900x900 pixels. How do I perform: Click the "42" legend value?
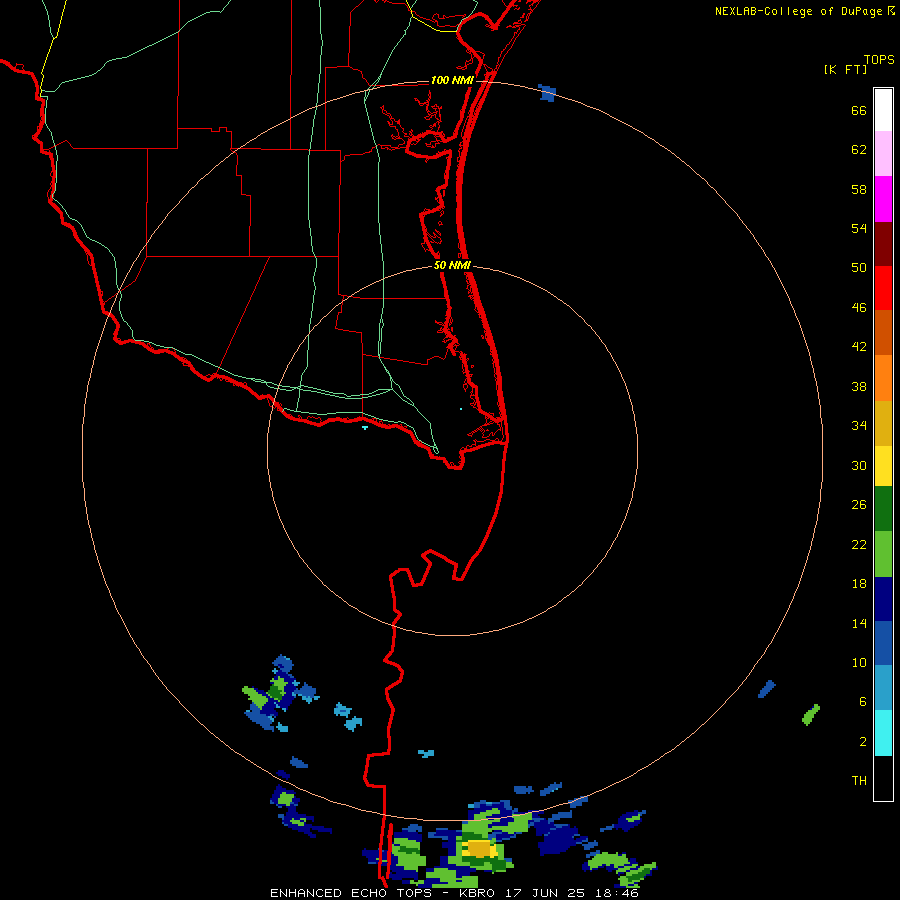pyautogui.click(x=859, y=347)
